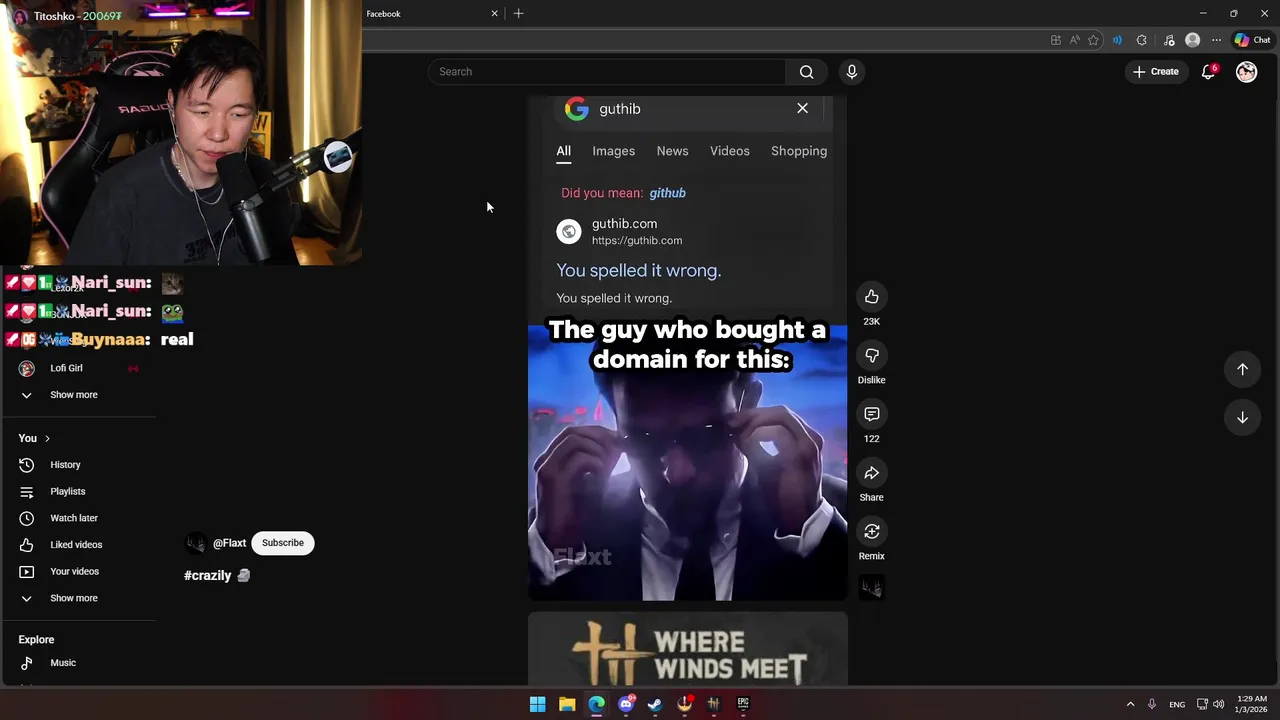The height and width of the screenshot is (720, 1280).
Task: Click the Explore section heading
Action: point(36,640)
